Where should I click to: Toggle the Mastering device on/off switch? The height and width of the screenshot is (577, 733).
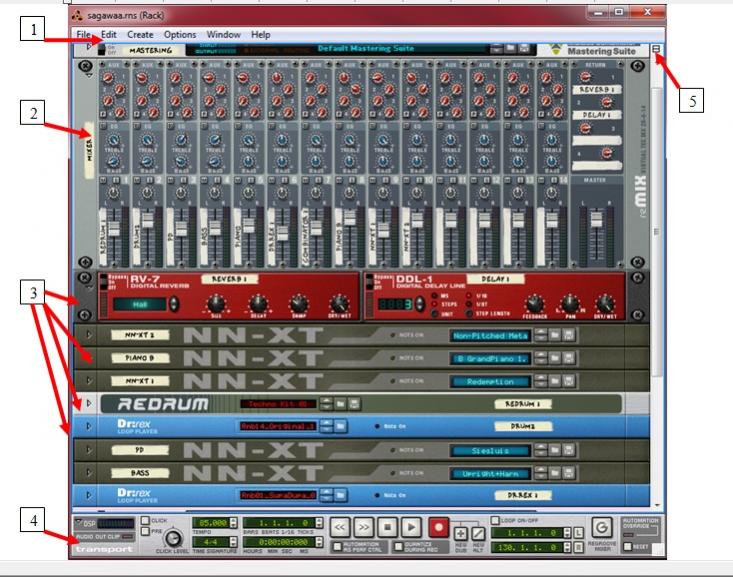(x=101, y=50)
